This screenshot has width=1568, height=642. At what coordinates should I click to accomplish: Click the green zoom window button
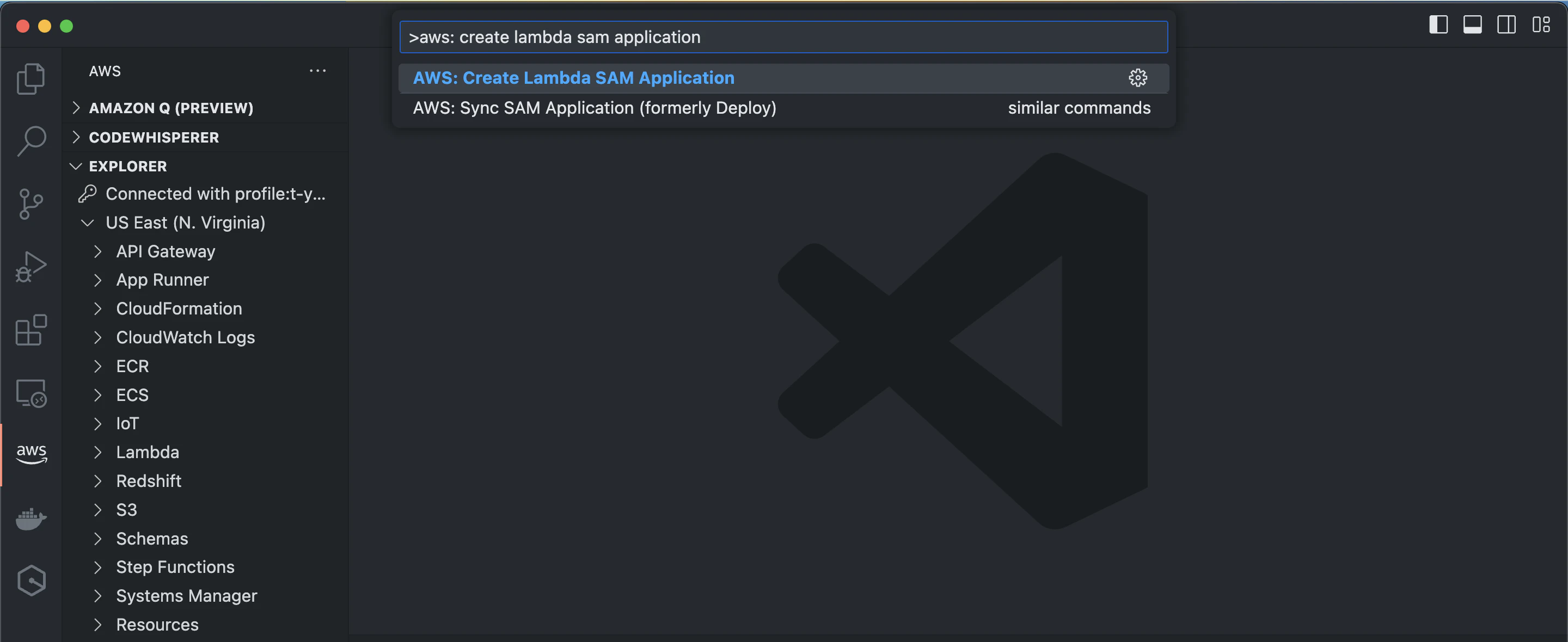66,26
